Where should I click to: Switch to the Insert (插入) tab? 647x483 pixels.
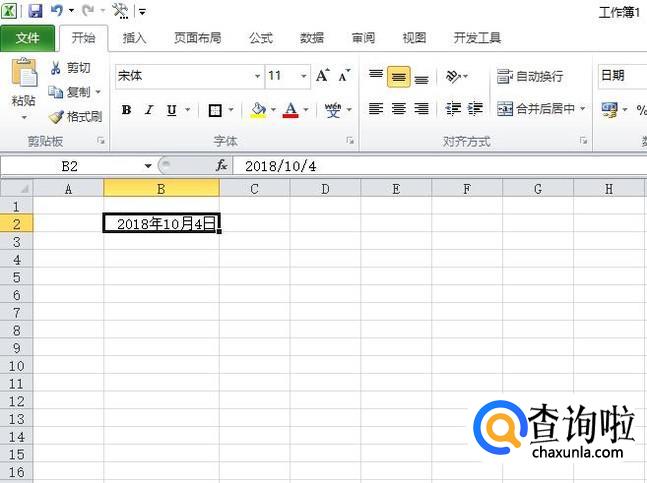(x=135, y=38)
